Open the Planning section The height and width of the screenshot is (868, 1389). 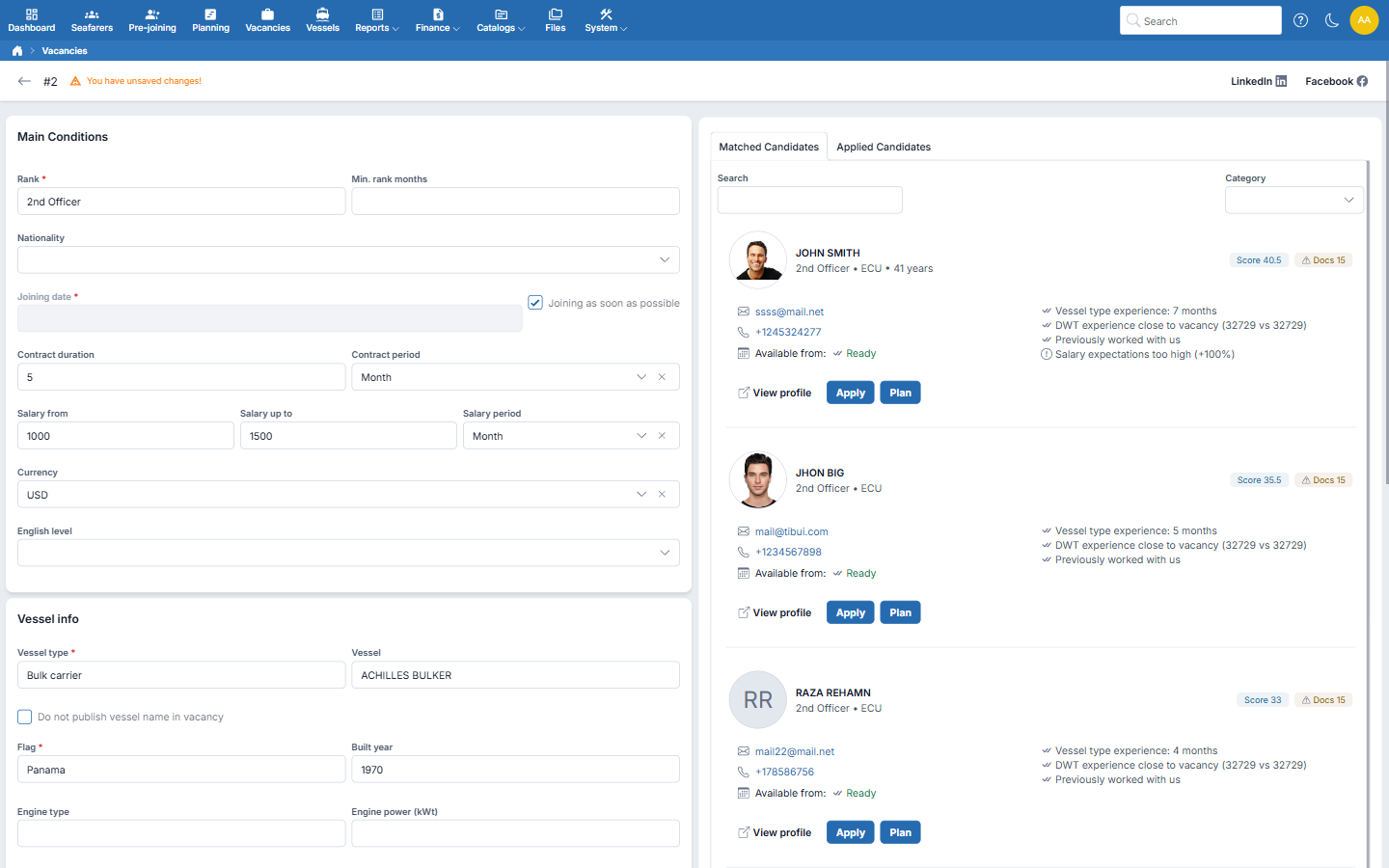click(x=210, y=20)
